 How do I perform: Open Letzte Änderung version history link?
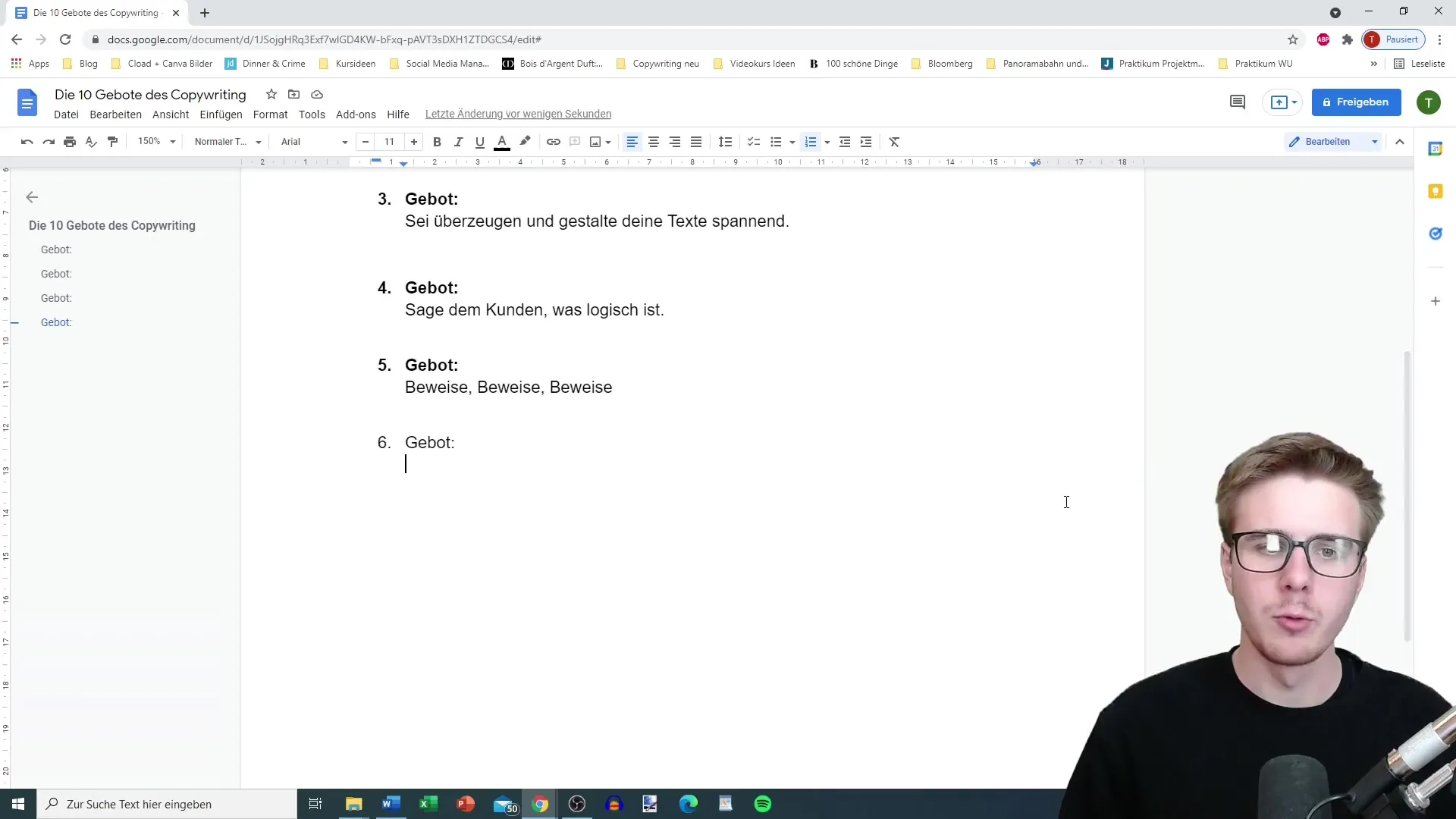click(518, 115)
